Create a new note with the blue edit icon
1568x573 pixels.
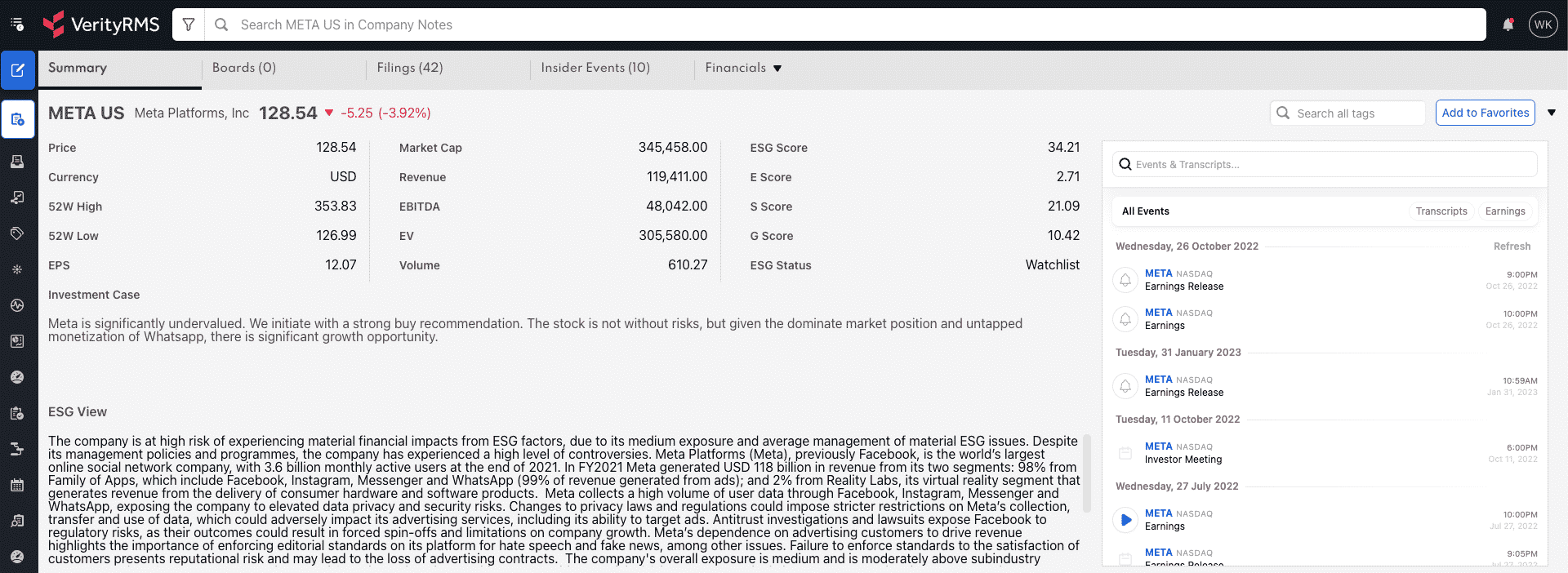(x=18, y=70)
